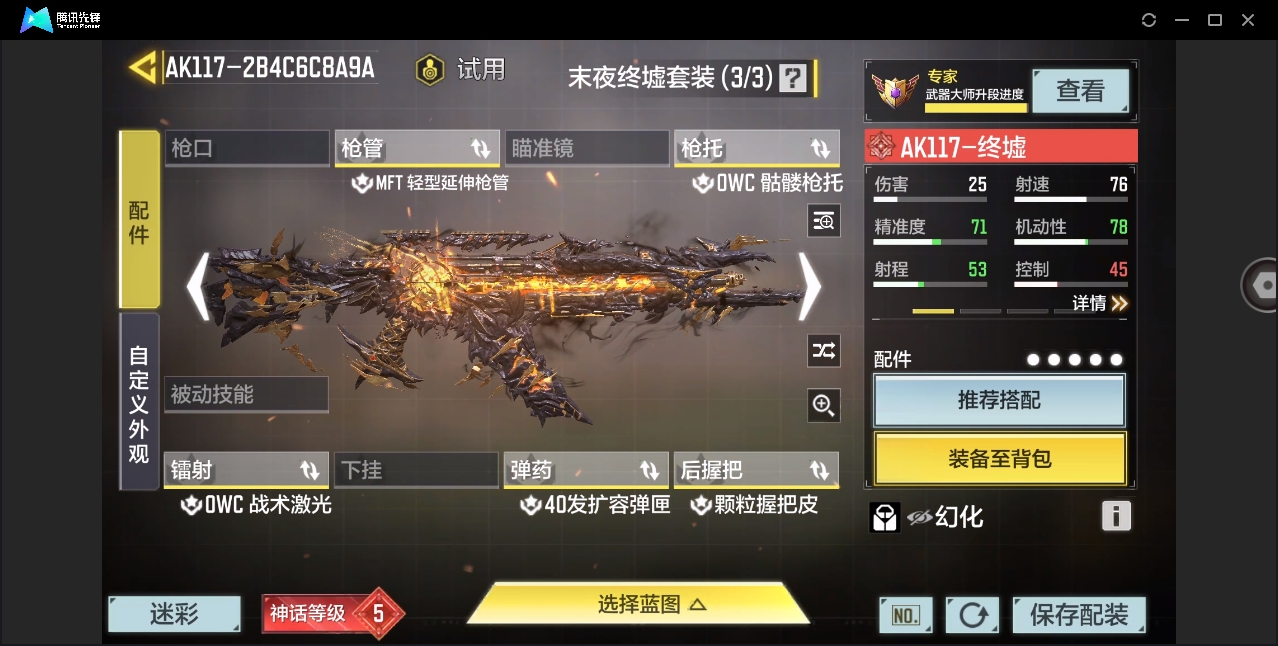Image resolution: width=1278 pixels, height=646 pixels.
Task: Click the NO. numbering button
Action: coord(906,615)
